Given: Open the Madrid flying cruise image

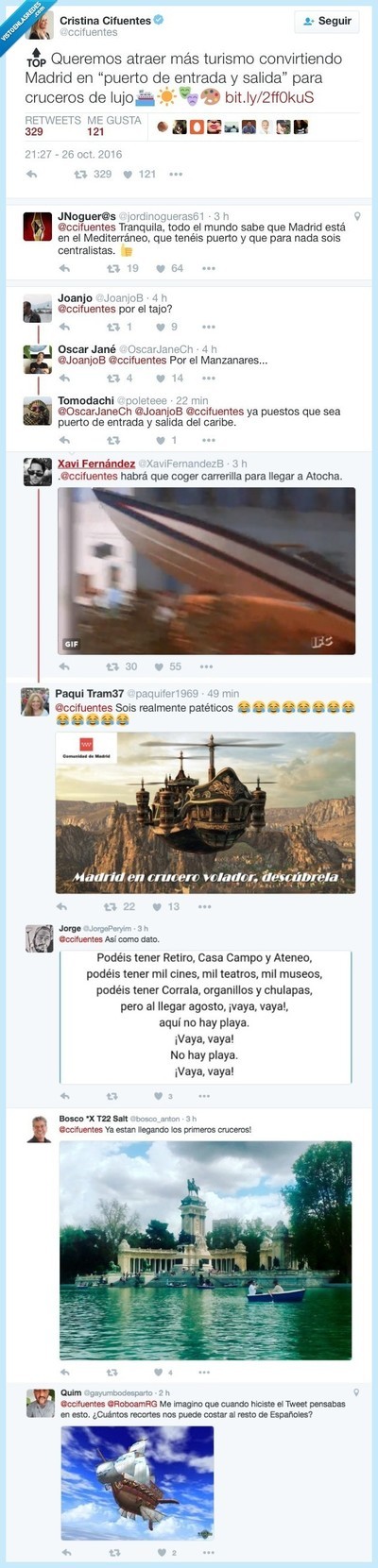Looking at the screenshot, I should click(x=206, y=813).
